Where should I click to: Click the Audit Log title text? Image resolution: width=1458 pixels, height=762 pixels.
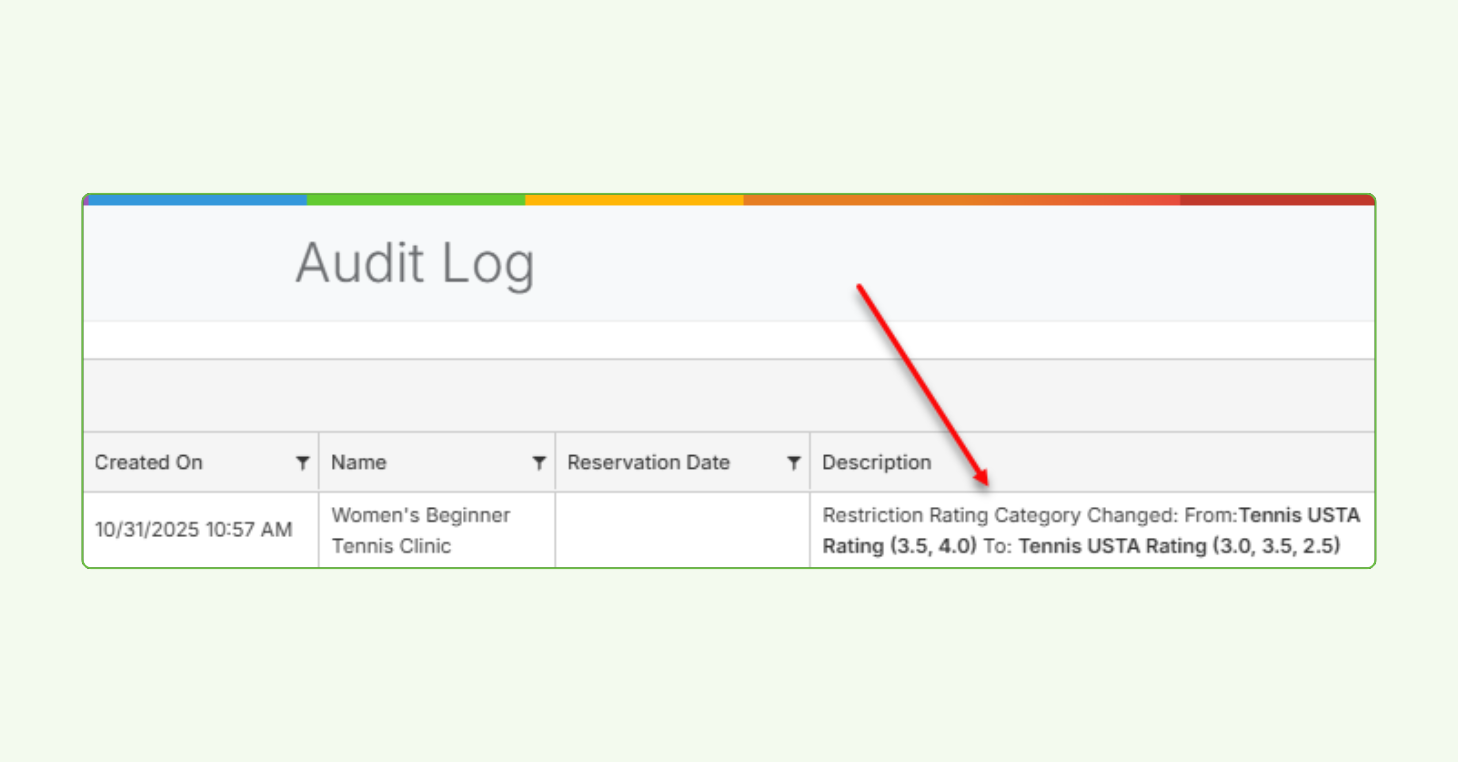tap(415, 263)
